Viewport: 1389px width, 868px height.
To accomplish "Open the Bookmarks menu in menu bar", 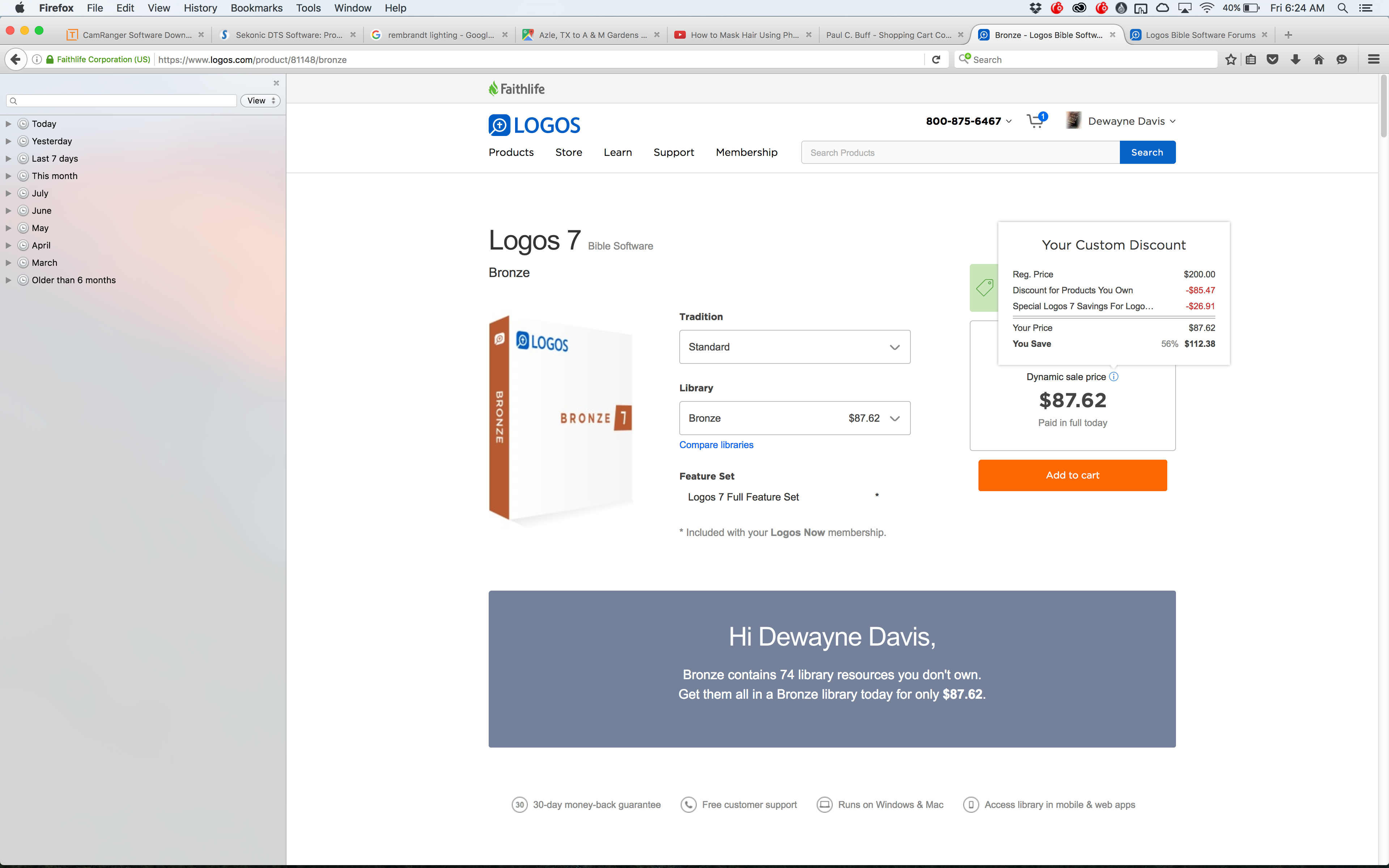I will point(256,8).
